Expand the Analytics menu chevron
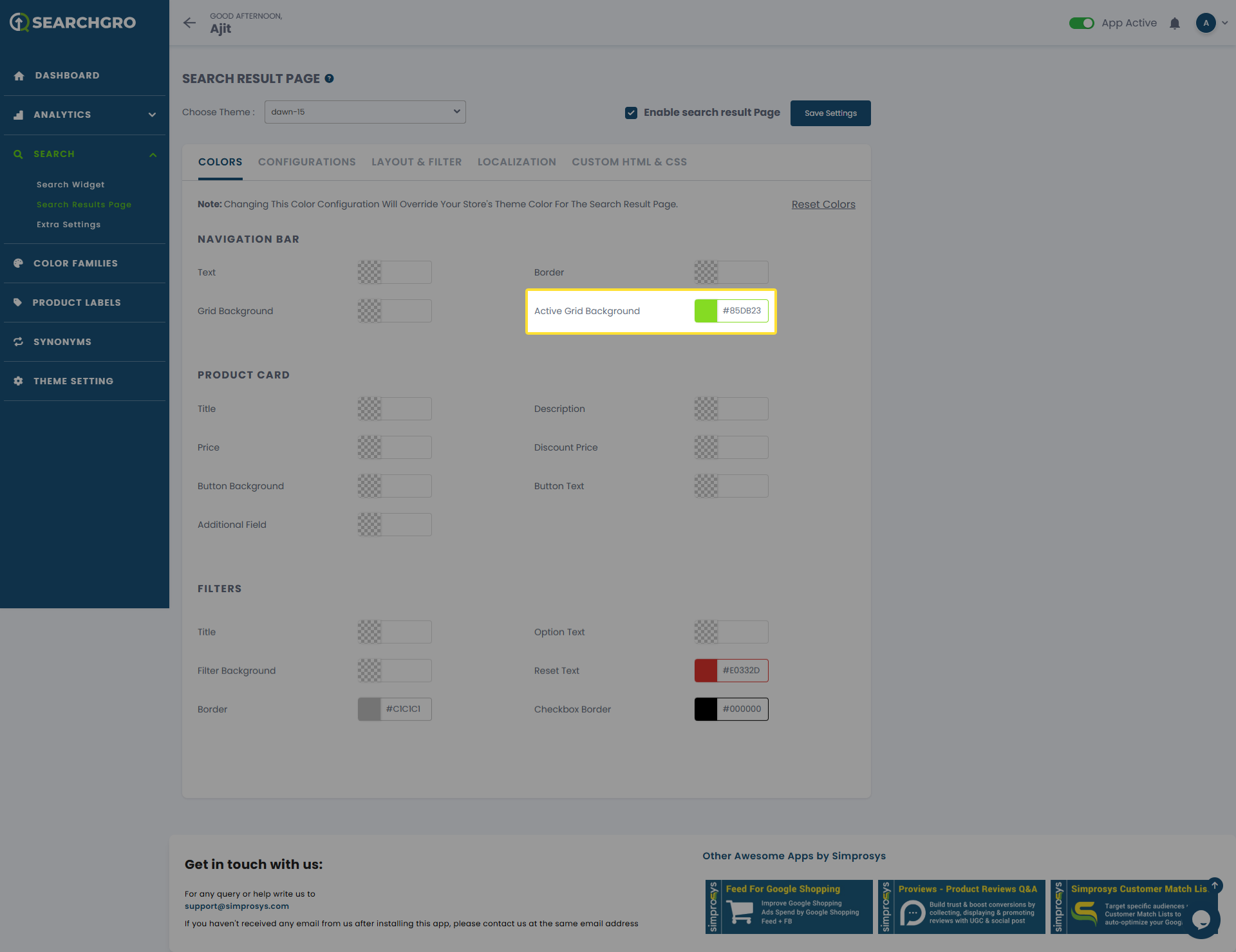The width and height of the screenshot is (1236, 952). (153, 115)
